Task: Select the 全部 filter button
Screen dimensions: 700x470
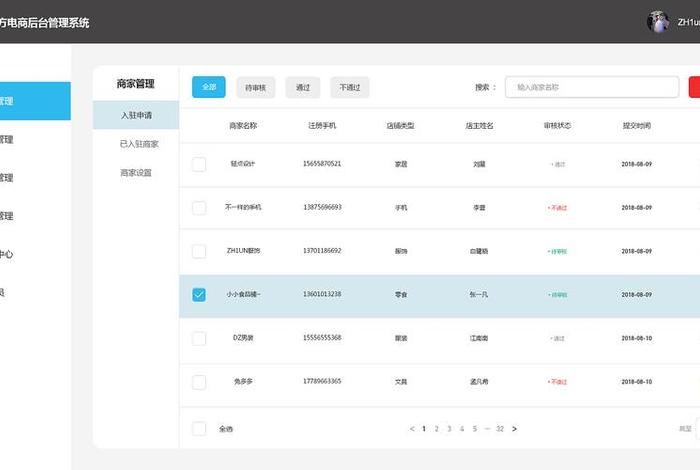Action: pos(208,87)
